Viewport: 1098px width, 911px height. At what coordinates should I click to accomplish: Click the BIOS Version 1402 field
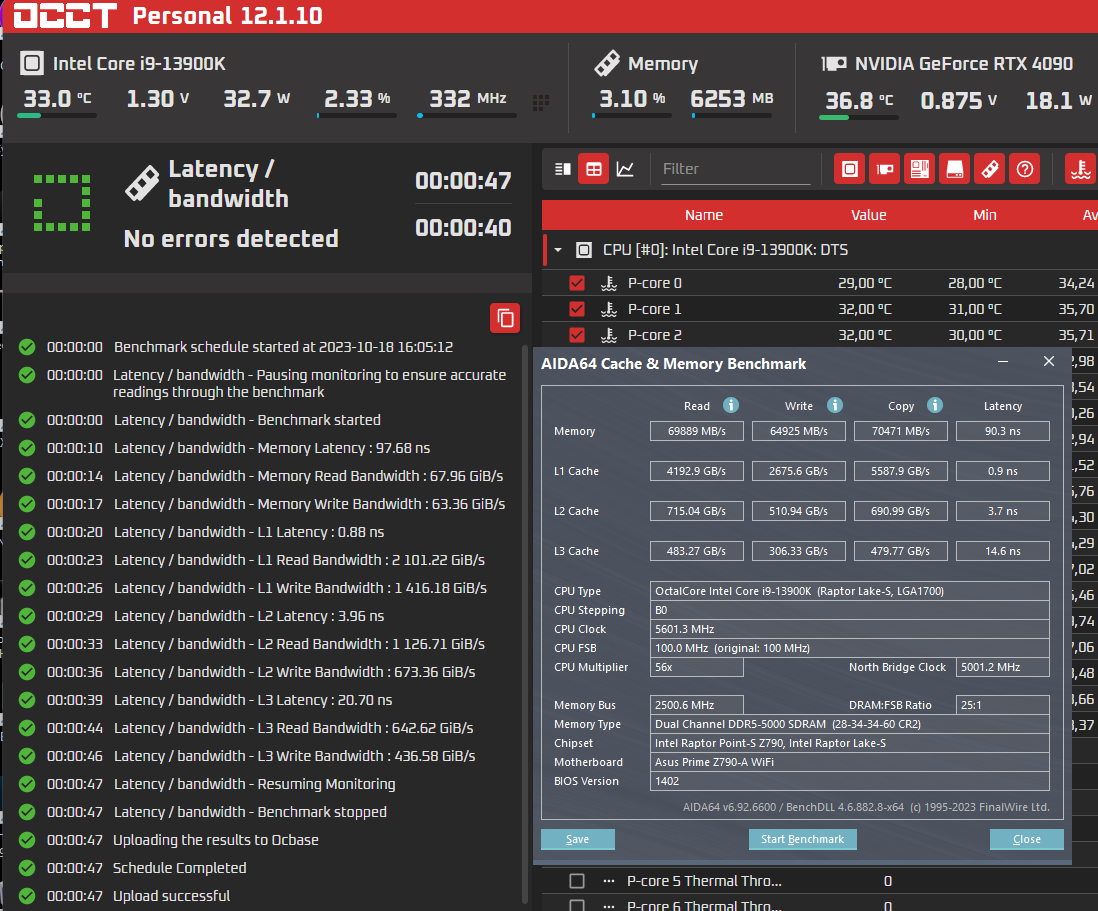849,781
